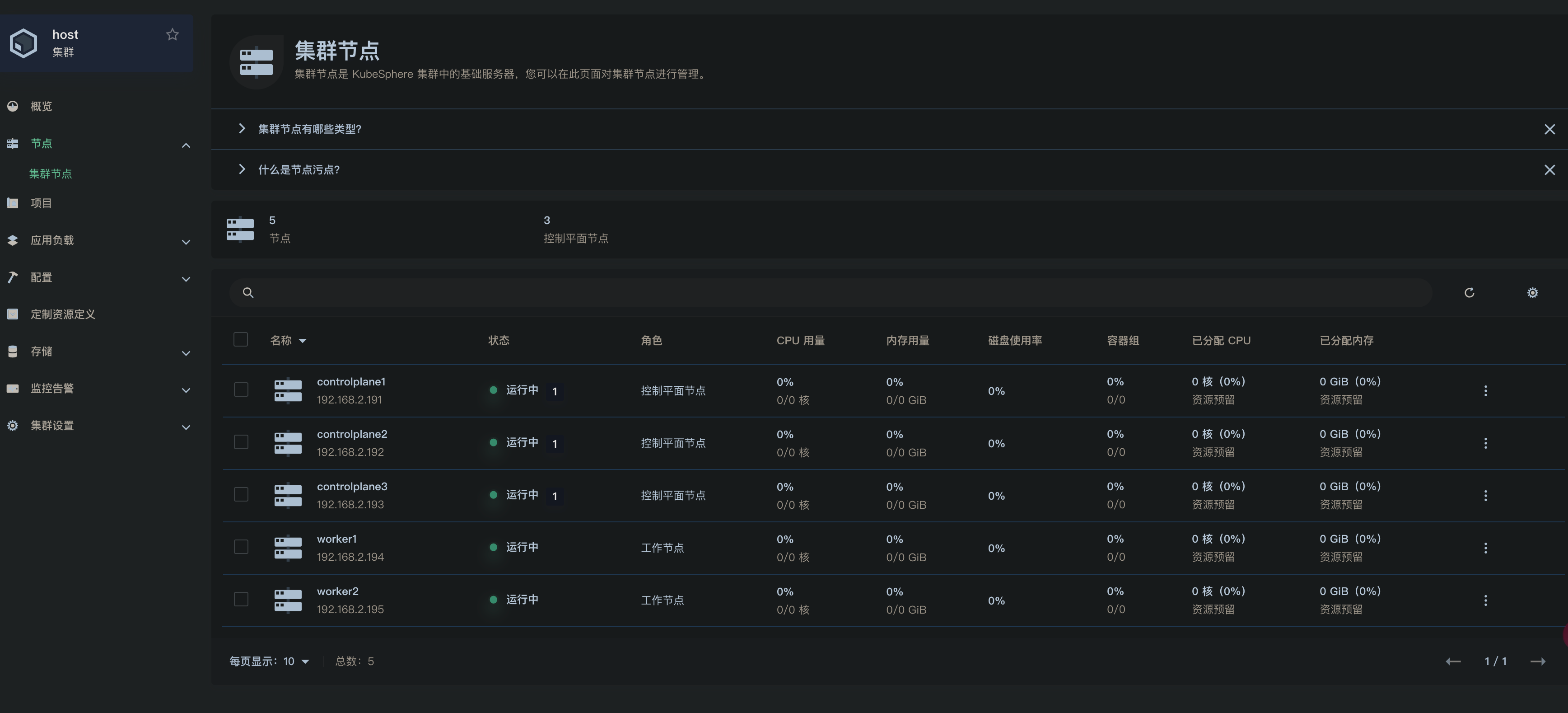Click the server icon for worker1
The height and width of the screenshot is (713, 1568).
[x=288, y=548]
